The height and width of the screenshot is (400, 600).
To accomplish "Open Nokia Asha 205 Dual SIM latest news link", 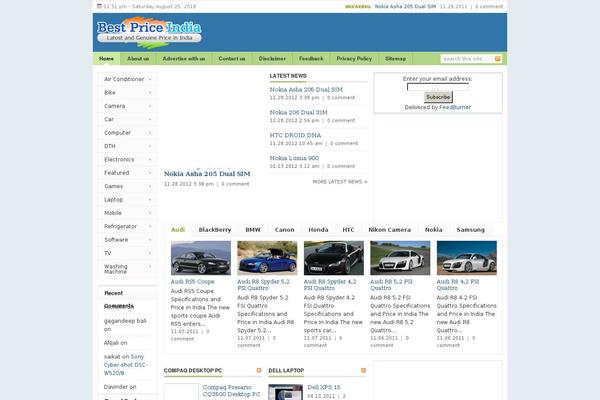I will click(306, 90).
